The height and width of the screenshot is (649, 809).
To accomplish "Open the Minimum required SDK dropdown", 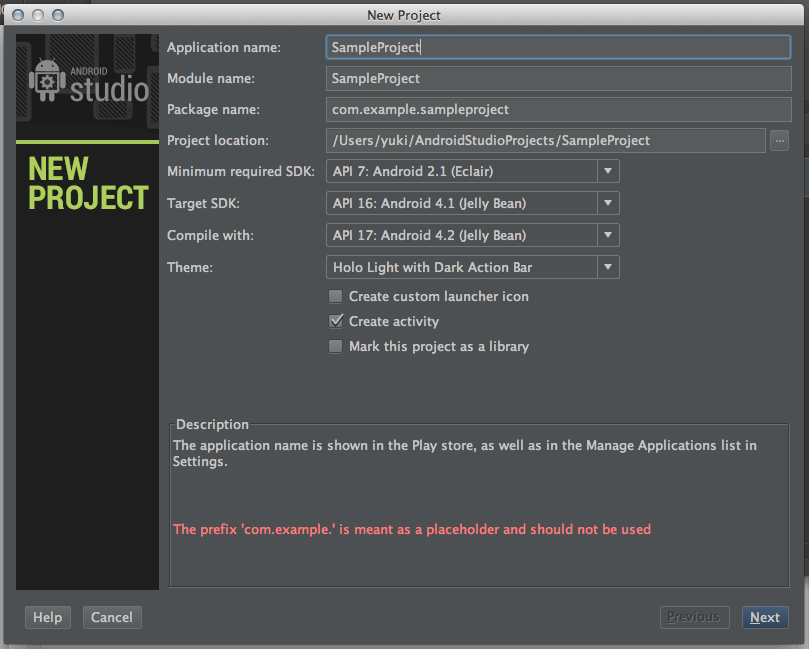I will pyautogui.click(x=472, y=171).
